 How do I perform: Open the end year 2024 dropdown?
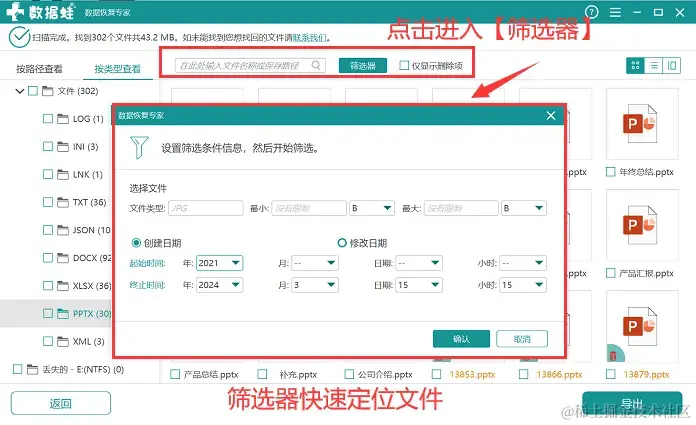click(x=219, y=285)
